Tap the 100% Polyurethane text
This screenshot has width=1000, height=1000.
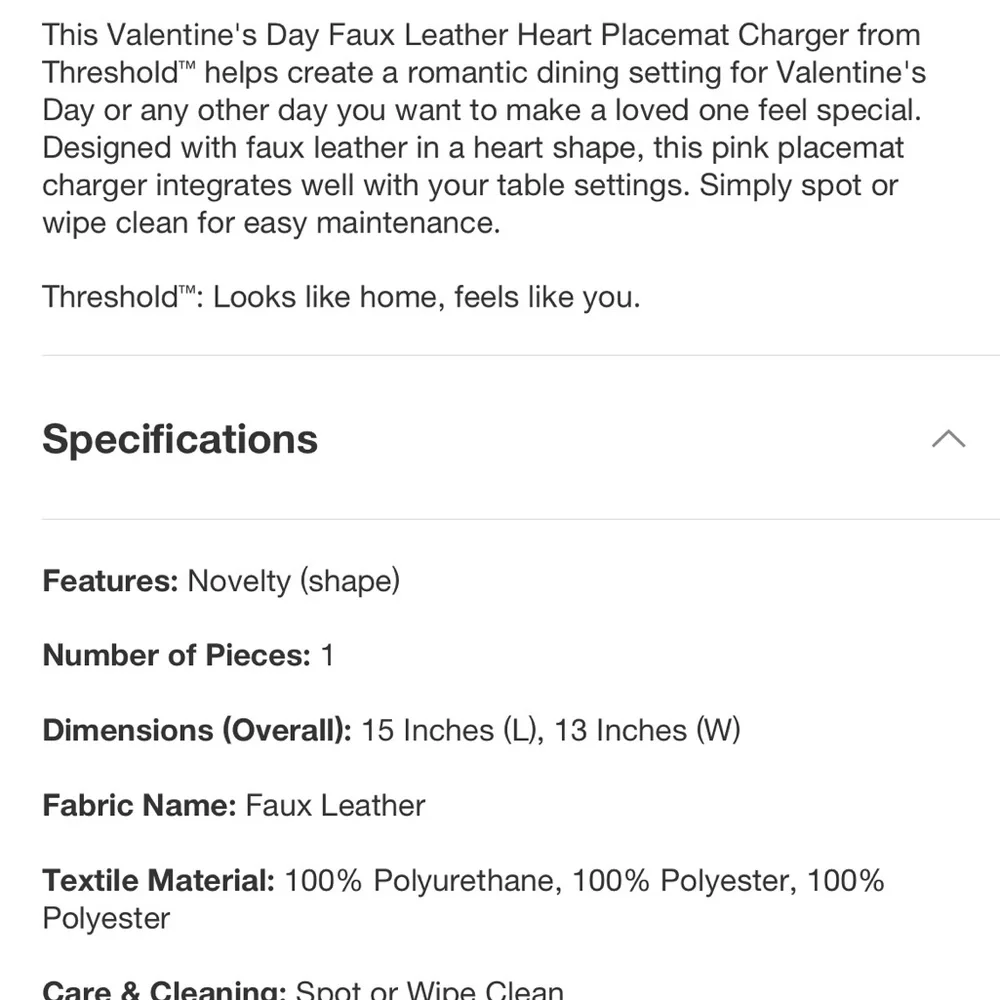(423, 880)
